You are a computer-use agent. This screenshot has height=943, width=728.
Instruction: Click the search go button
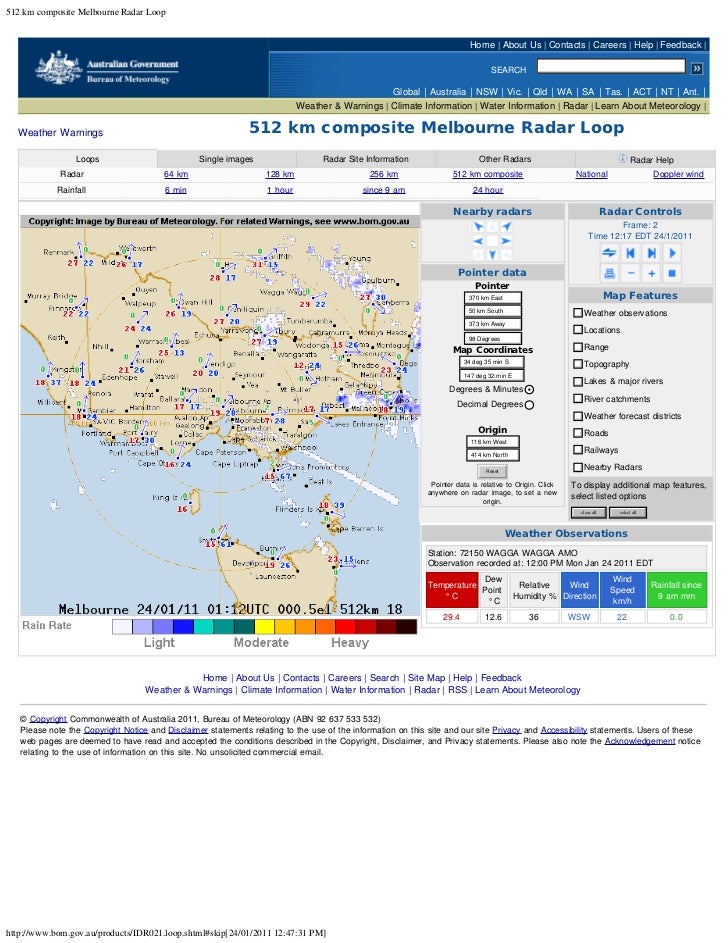coord(697,68)
